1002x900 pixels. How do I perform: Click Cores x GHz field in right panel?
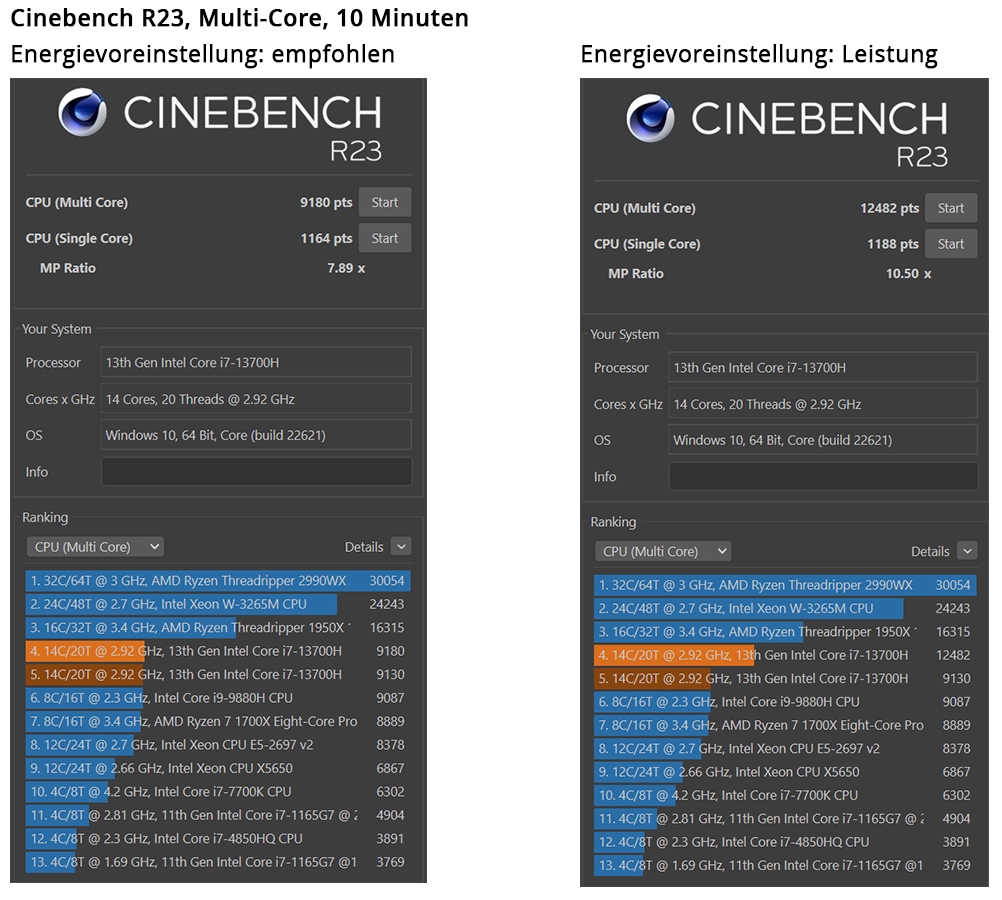[x=823, y=404]
